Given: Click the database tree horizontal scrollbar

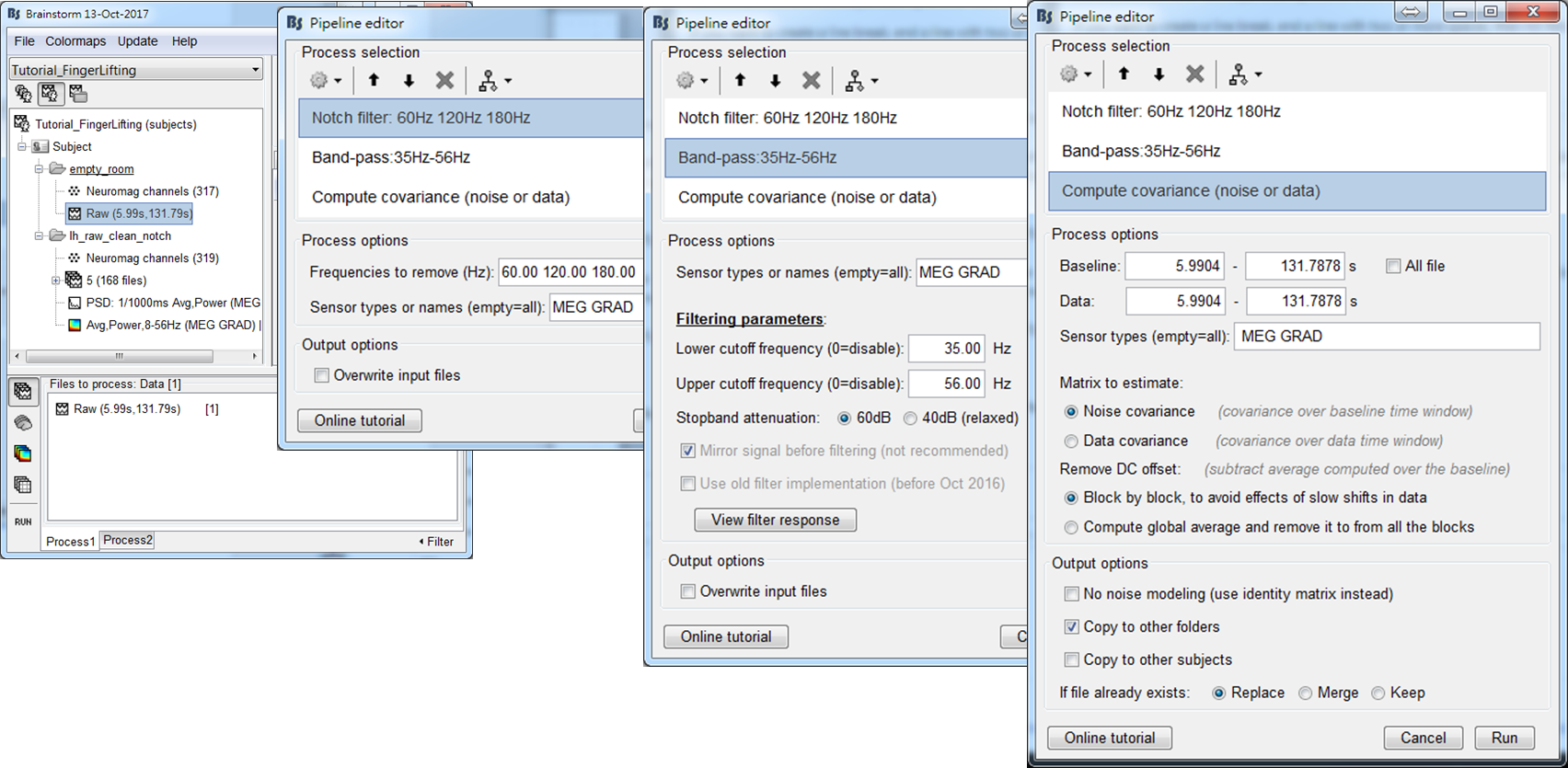Looking at the screenshot, I should (120, 356).
